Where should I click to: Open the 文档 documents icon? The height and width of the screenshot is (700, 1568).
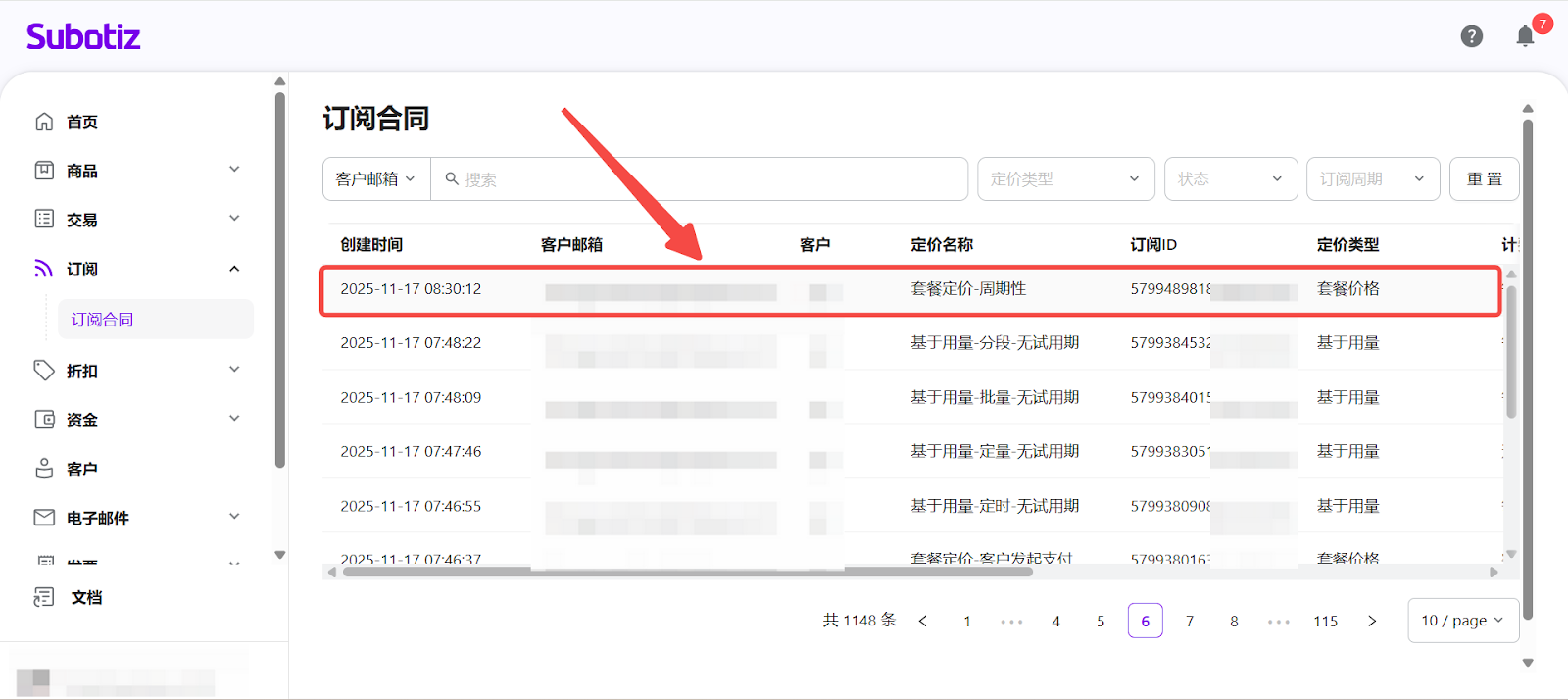click(44, 597)
